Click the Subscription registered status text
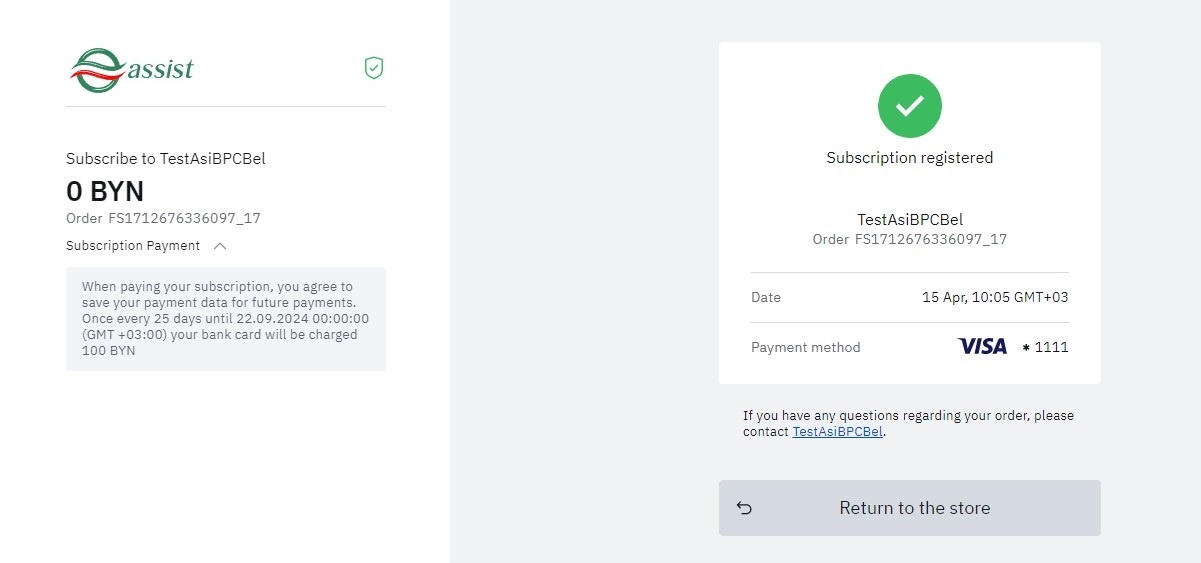Screen dimensions: 1201x563 [909, 158]
